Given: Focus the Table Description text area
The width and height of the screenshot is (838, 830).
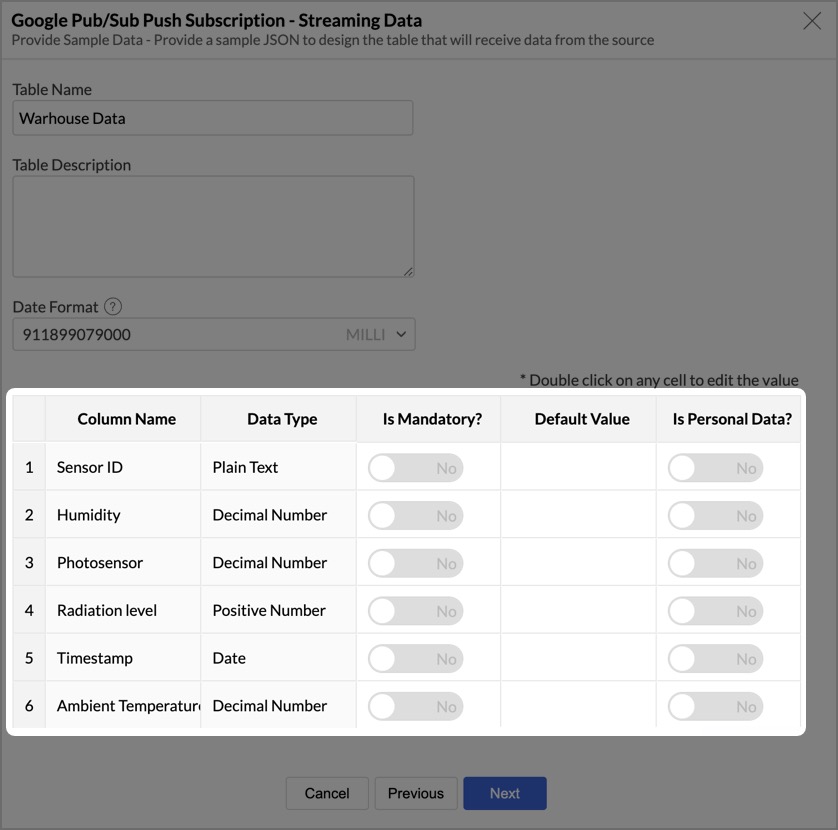Looking at the screenshot, I should point(212,226).
